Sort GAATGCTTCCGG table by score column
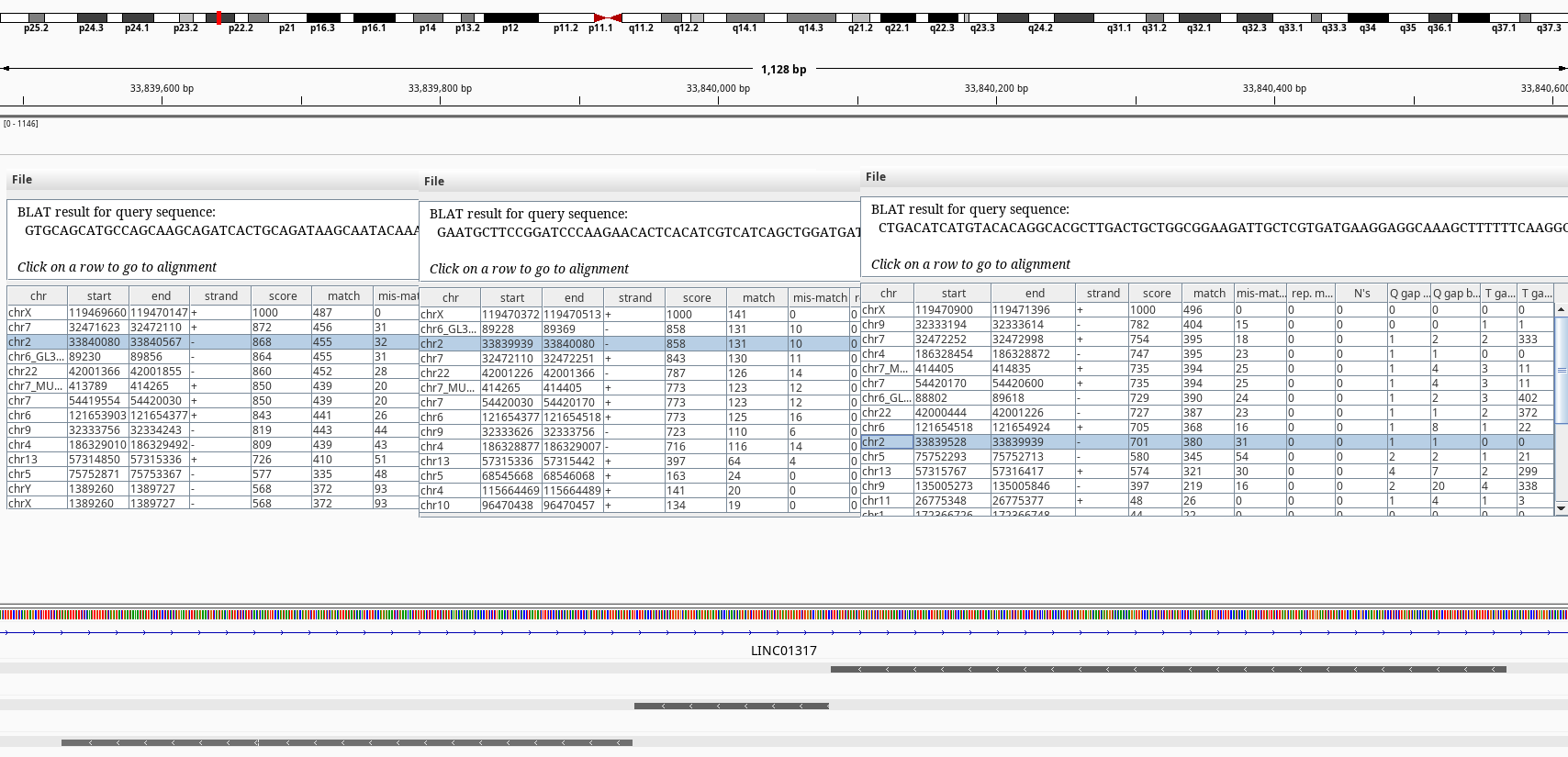The image size is (1568, 757). click(x=697, y=297)
